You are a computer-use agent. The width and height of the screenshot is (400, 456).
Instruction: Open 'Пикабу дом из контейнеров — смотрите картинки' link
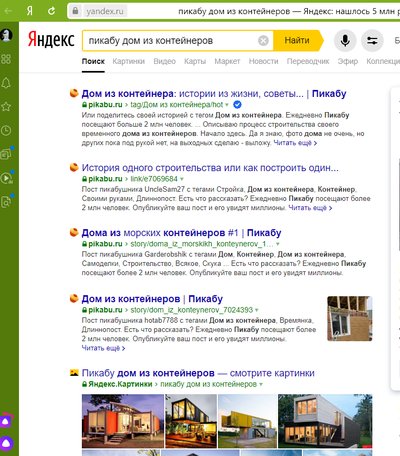point(198,373)
